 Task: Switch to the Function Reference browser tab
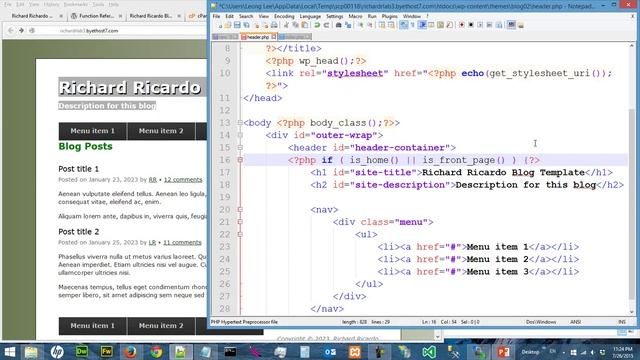96,16
